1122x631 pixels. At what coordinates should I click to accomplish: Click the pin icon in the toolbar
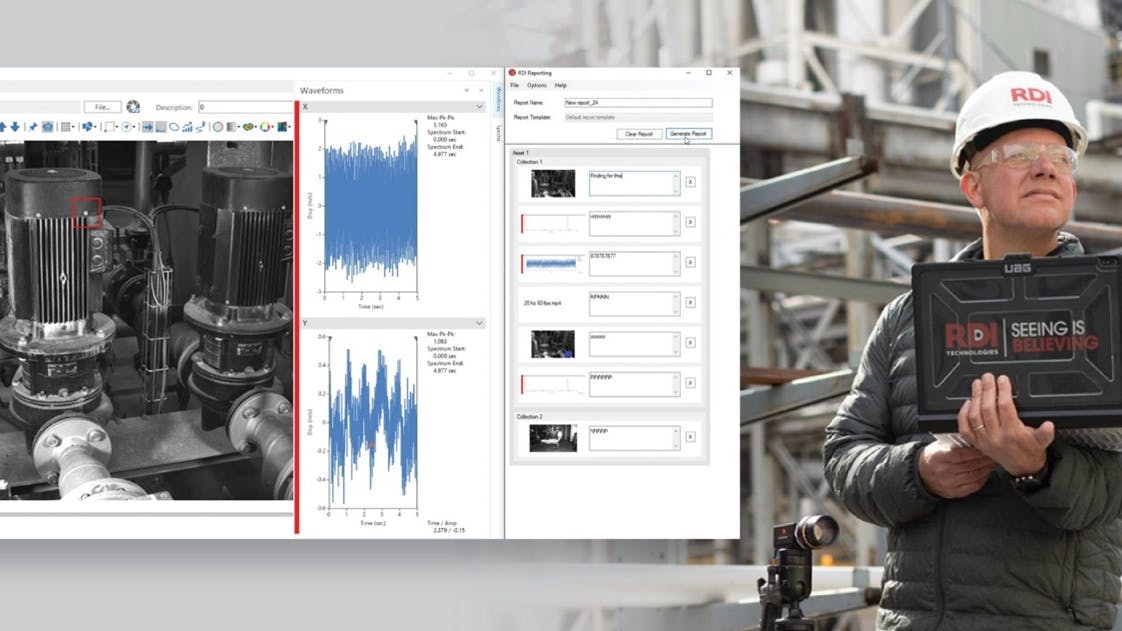pyautogui.click(x=32, y=127)
